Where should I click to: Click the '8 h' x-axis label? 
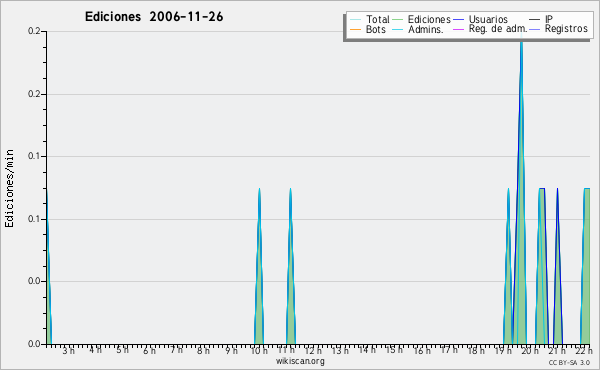(x=203, y=350)
